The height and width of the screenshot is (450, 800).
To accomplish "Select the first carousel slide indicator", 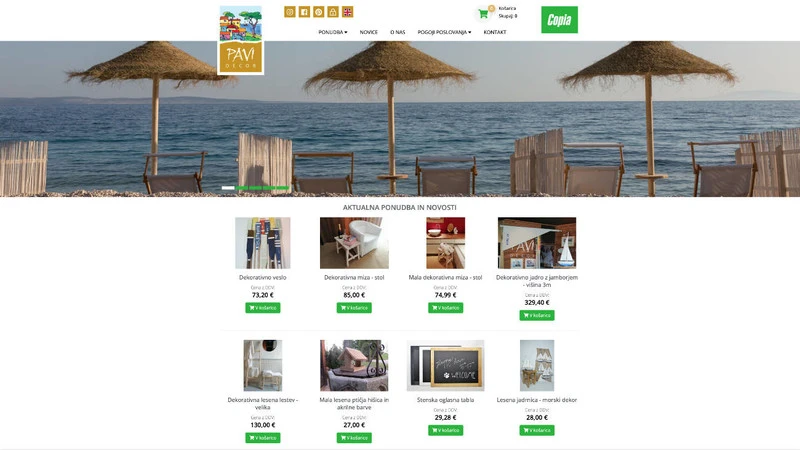I will point(228,188).
